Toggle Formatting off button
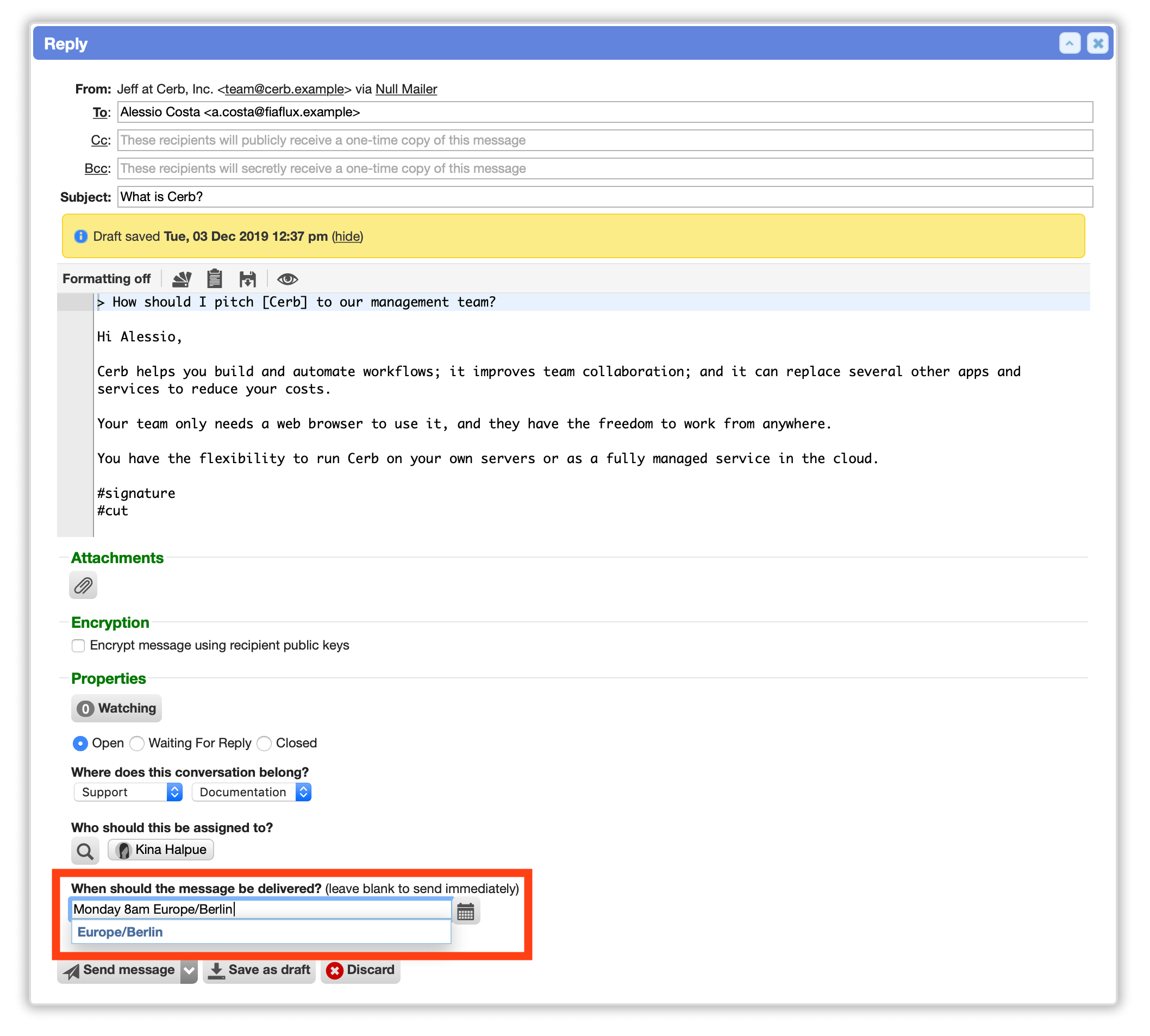This screenshot has height=1036, width=1150. pos(107,279)
